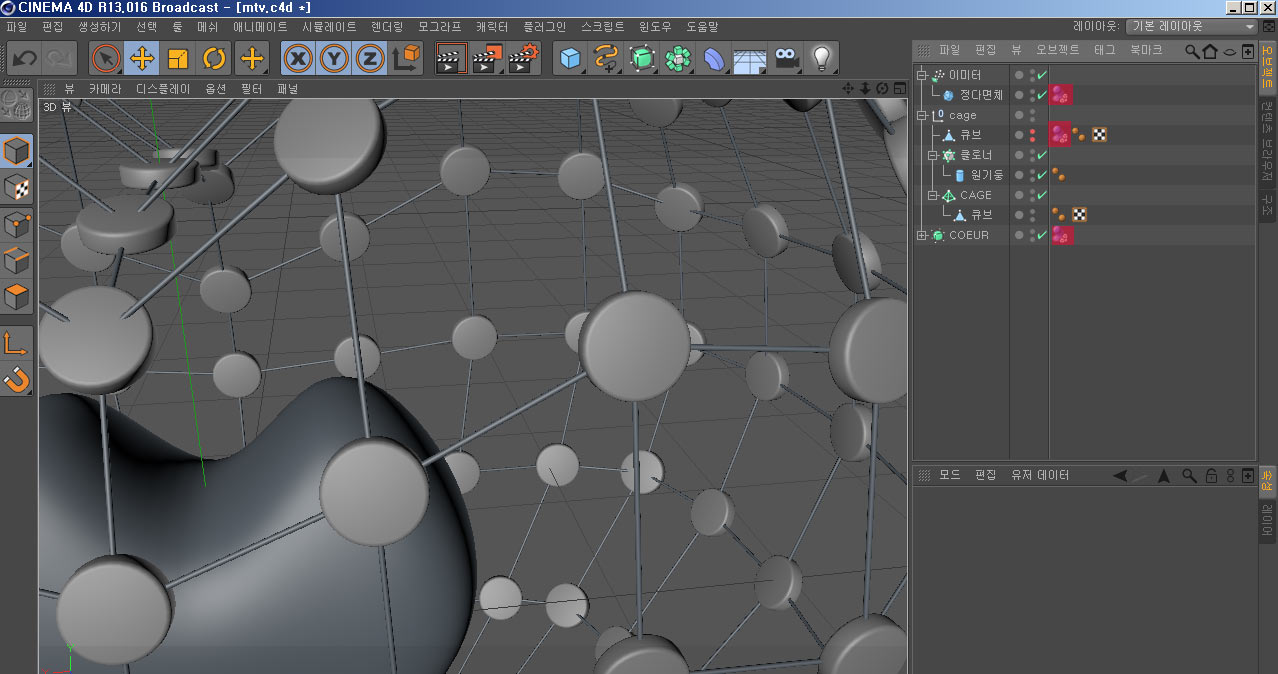
Task: Open Object Manager search magnifier
Action: coord(1192,50)
